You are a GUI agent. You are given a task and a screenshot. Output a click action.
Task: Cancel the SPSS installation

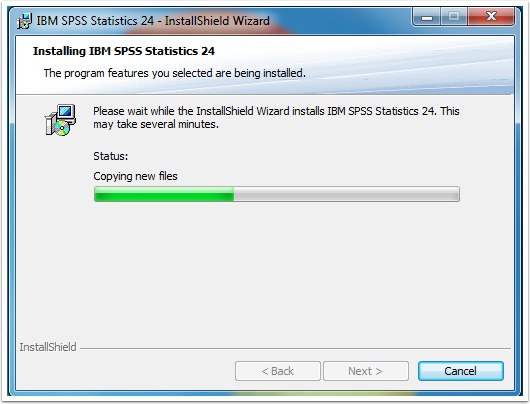[461, 371]
